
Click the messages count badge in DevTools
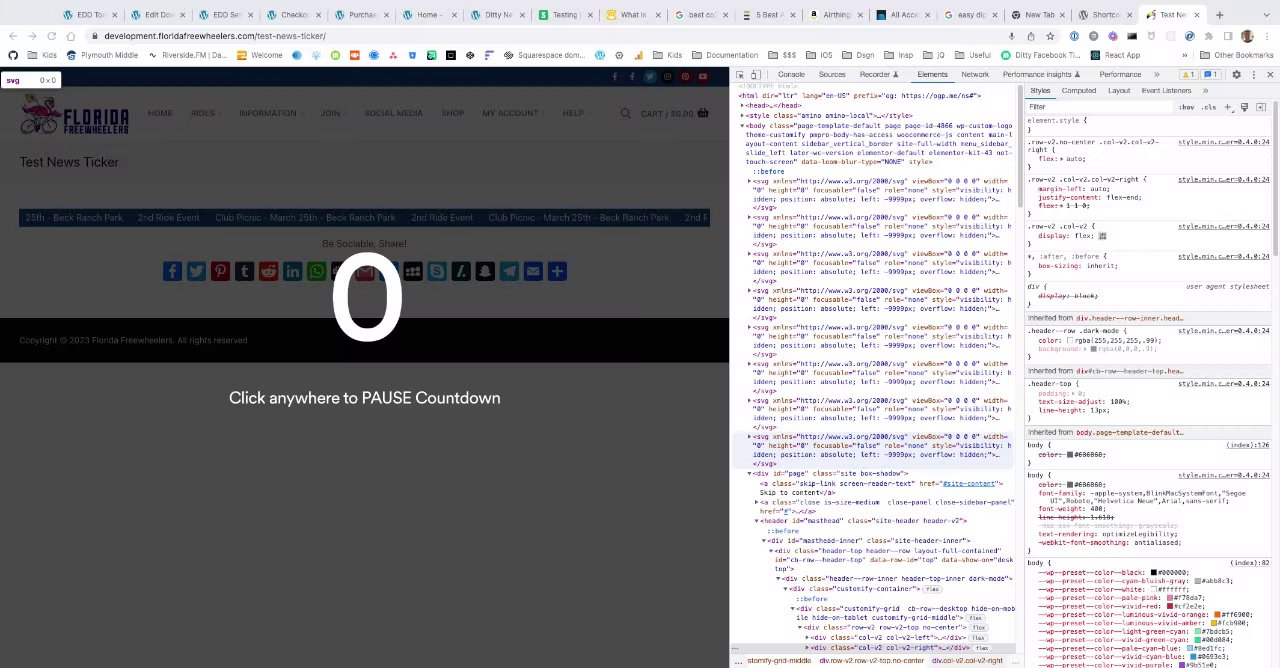click(x=1210, y=75)
